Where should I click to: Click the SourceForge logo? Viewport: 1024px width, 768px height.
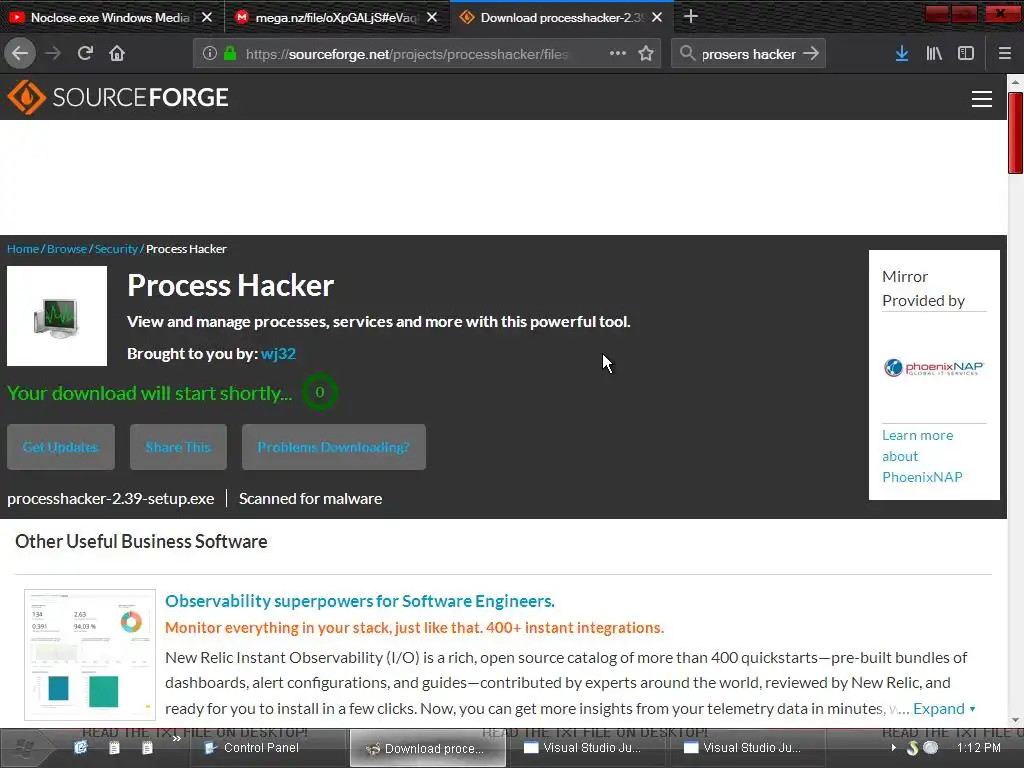pyautogui.click(x=118, y=97)
